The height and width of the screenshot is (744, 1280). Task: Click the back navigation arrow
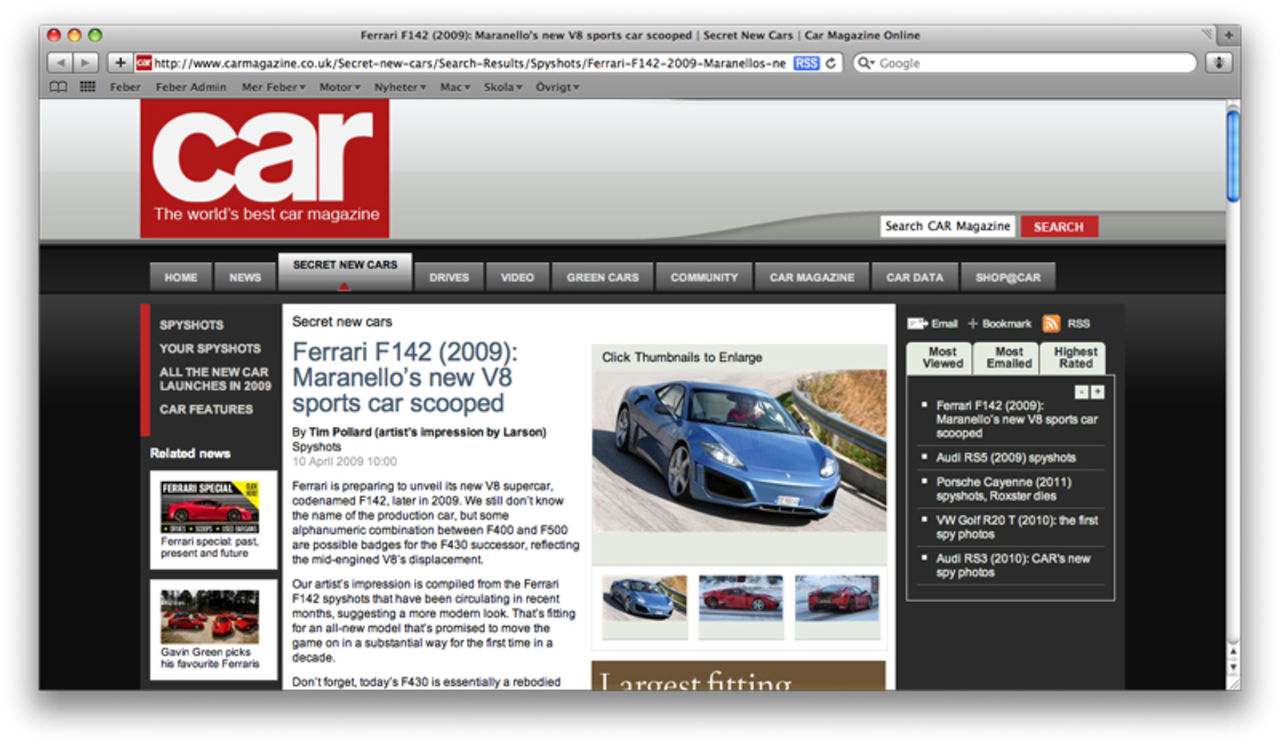62,62
